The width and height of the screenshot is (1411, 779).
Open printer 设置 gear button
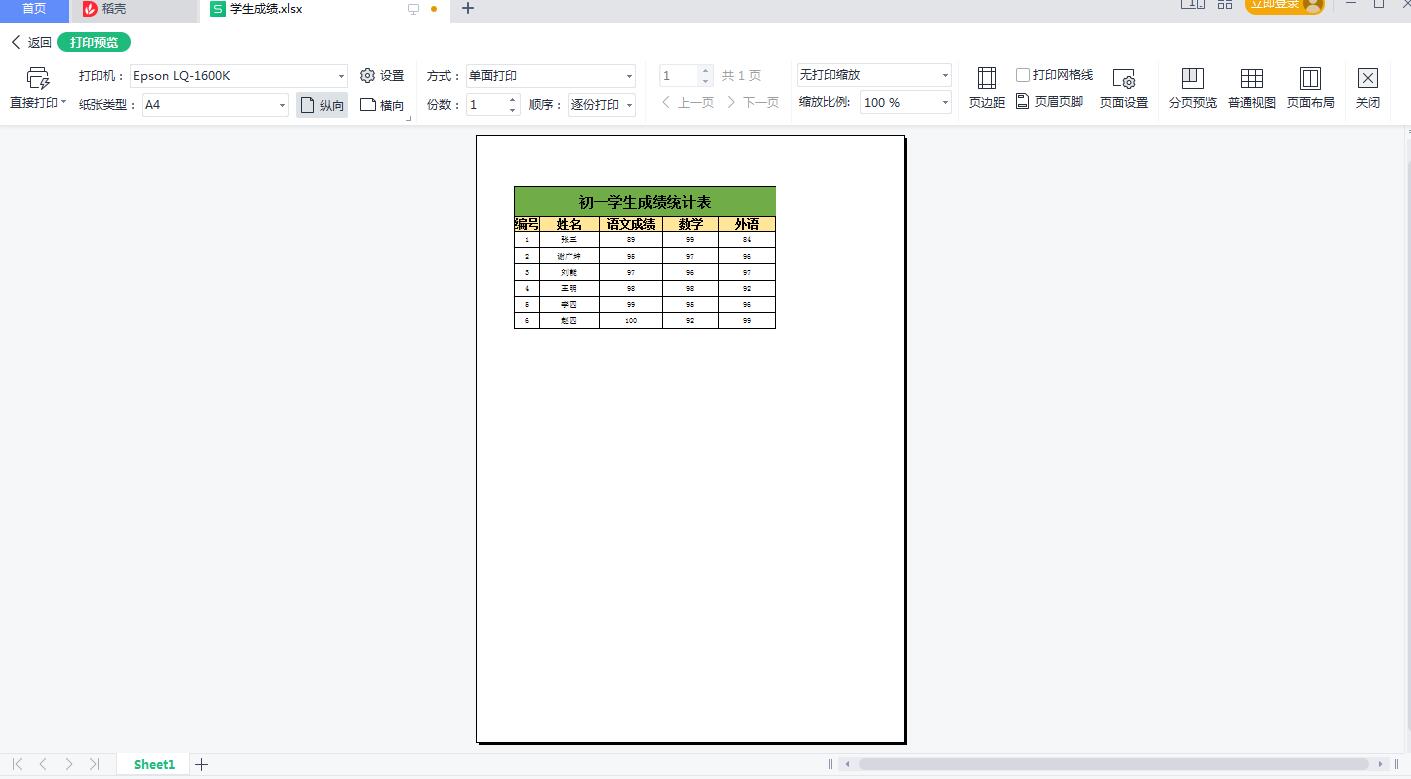[x=382, y=76]
